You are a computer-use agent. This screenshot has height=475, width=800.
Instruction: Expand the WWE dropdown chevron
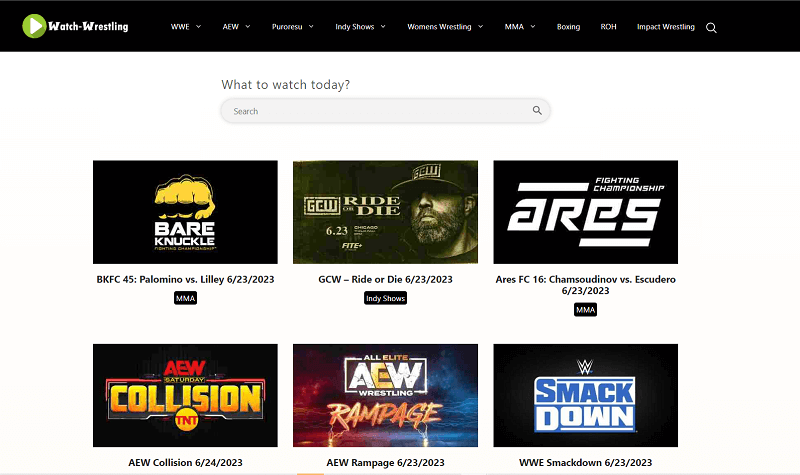click(x=198, y=27)
